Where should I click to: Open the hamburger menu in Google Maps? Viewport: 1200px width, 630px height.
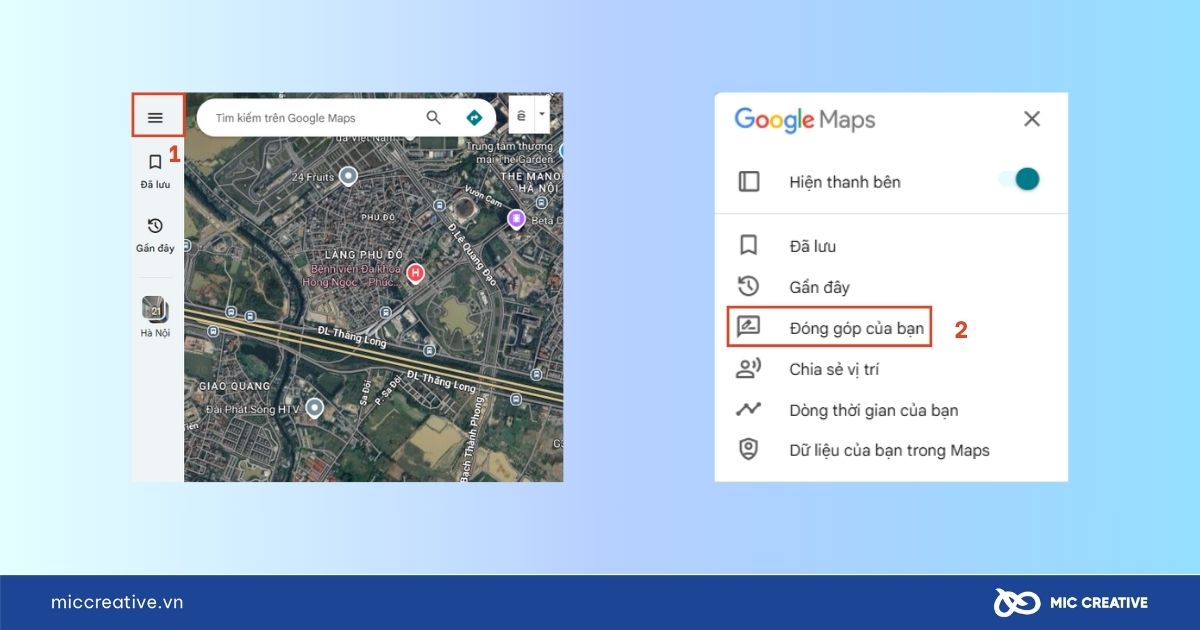coord(155,117)
